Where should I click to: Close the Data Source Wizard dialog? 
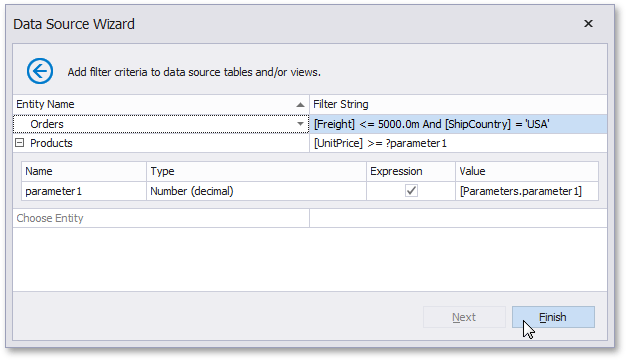(x=588, y=24)
